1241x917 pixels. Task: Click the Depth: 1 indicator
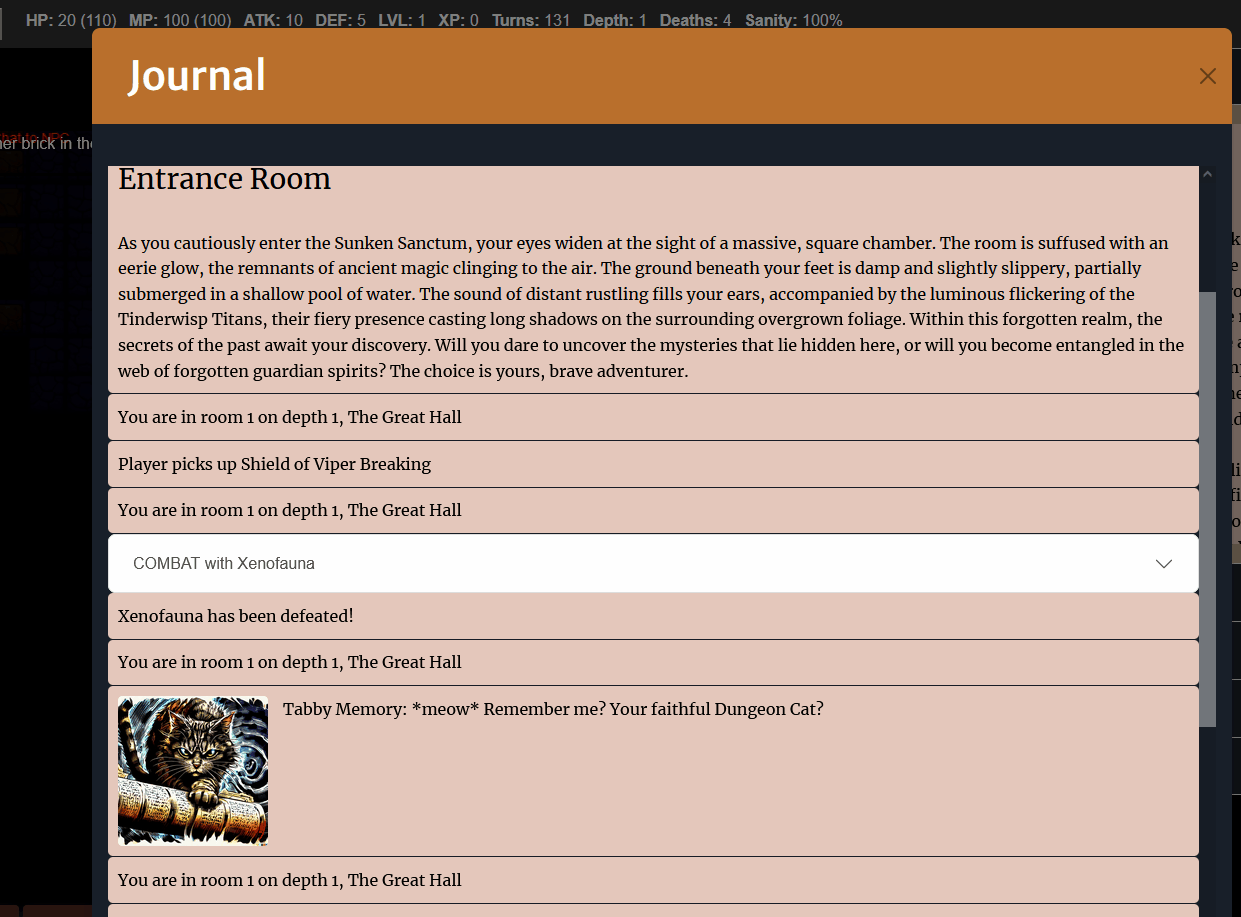614,20
